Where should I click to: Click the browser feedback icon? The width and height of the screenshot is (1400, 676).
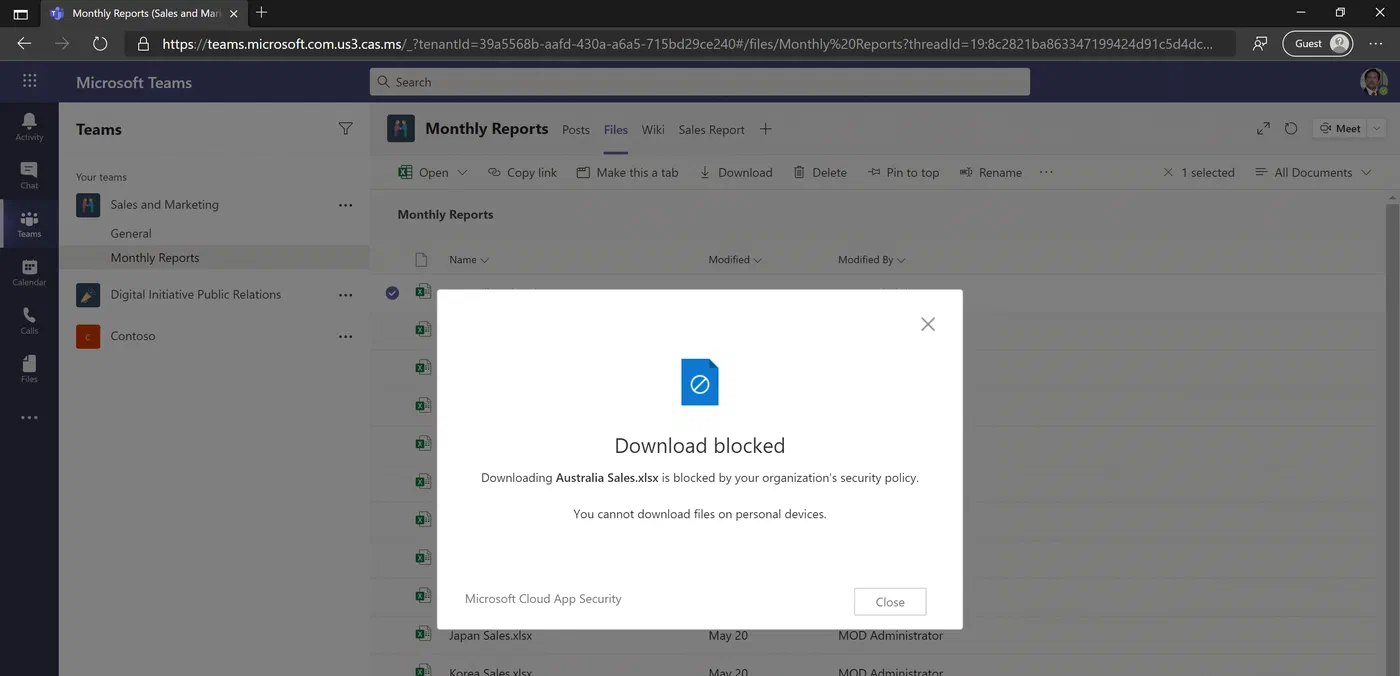click(1260, 44)
